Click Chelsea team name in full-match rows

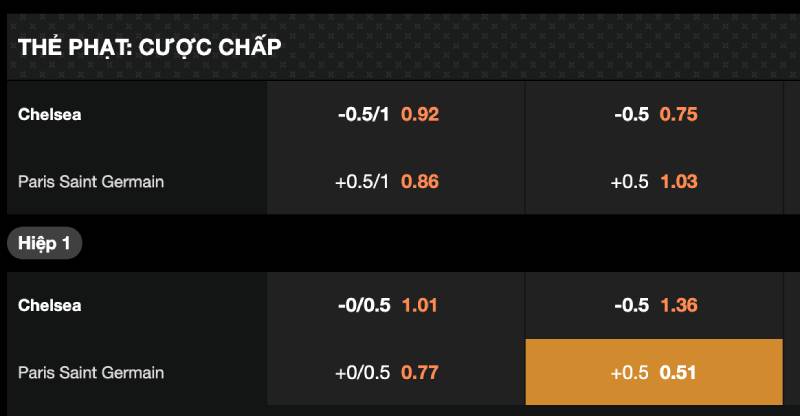(49, 114)
